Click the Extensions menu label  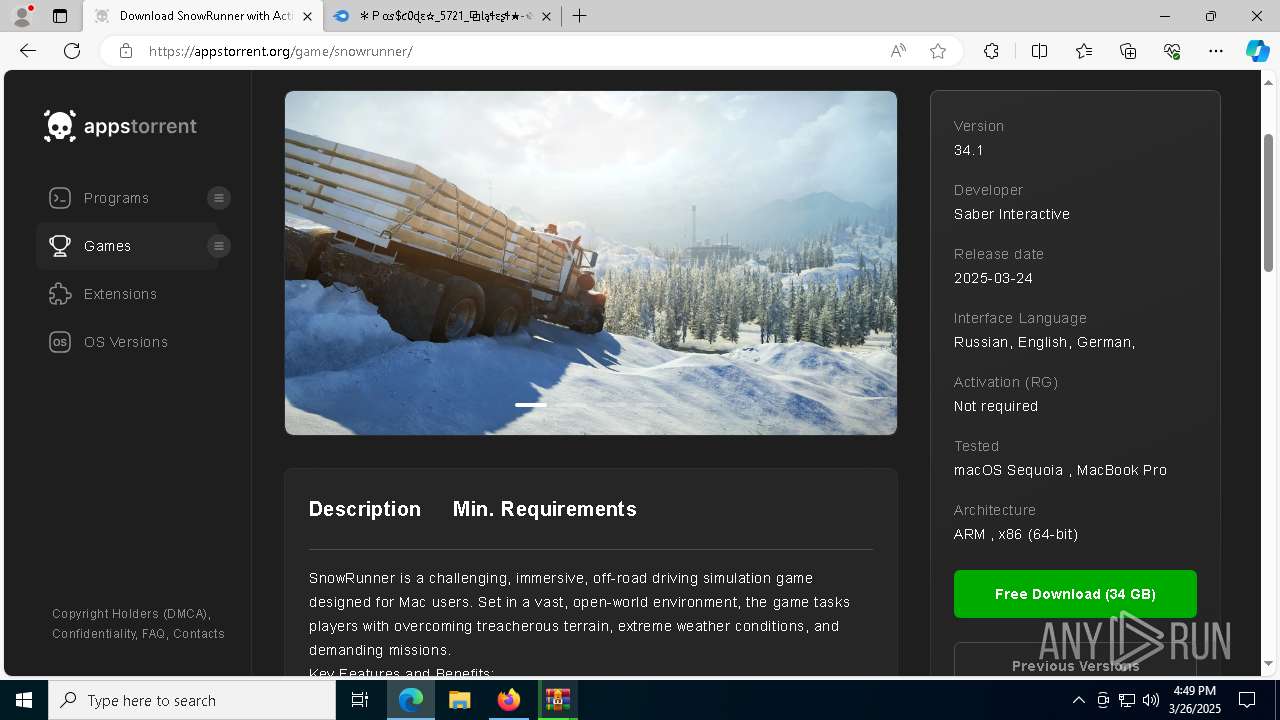click(x=120, y=294)
